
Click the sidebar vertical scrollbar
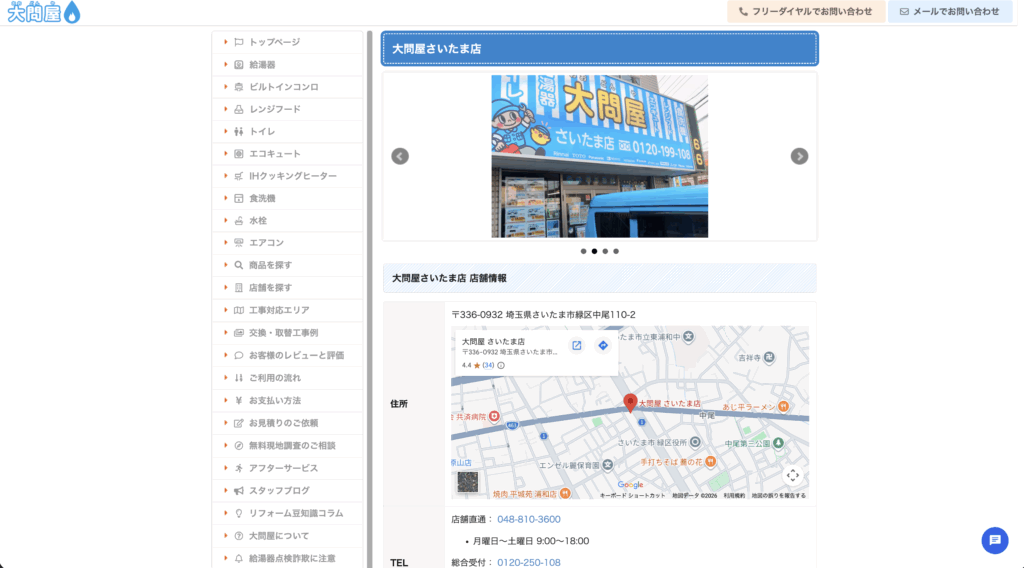point(370,299)
